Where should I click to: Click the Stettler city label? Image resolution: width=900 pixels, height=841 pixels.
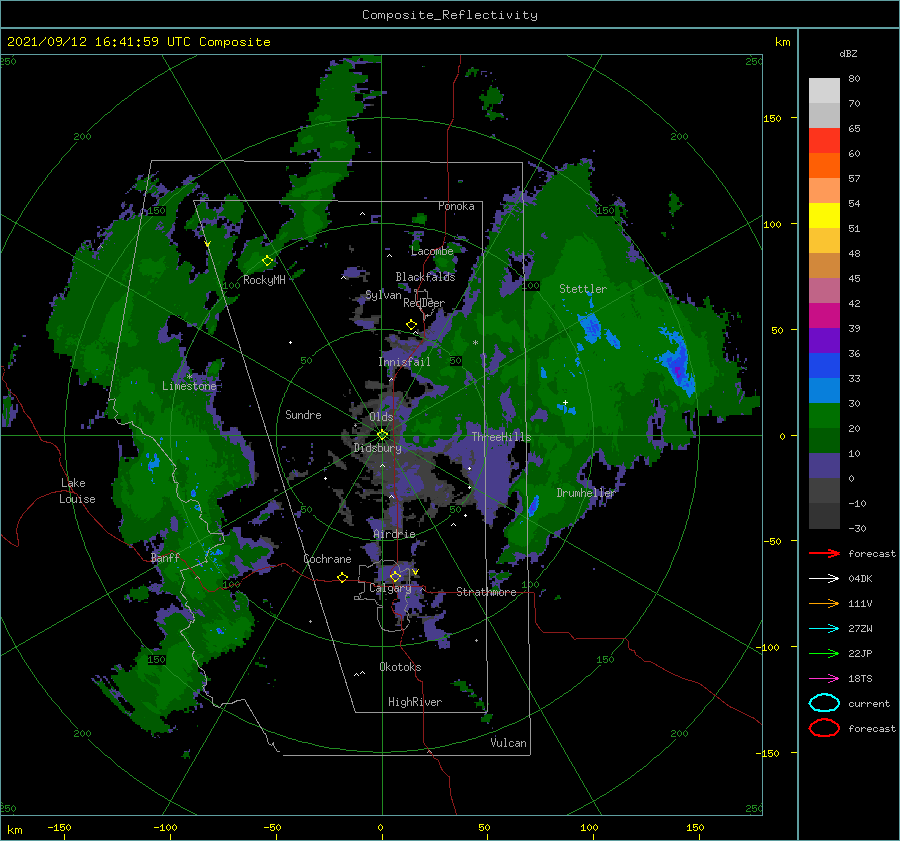click(583, 289)
